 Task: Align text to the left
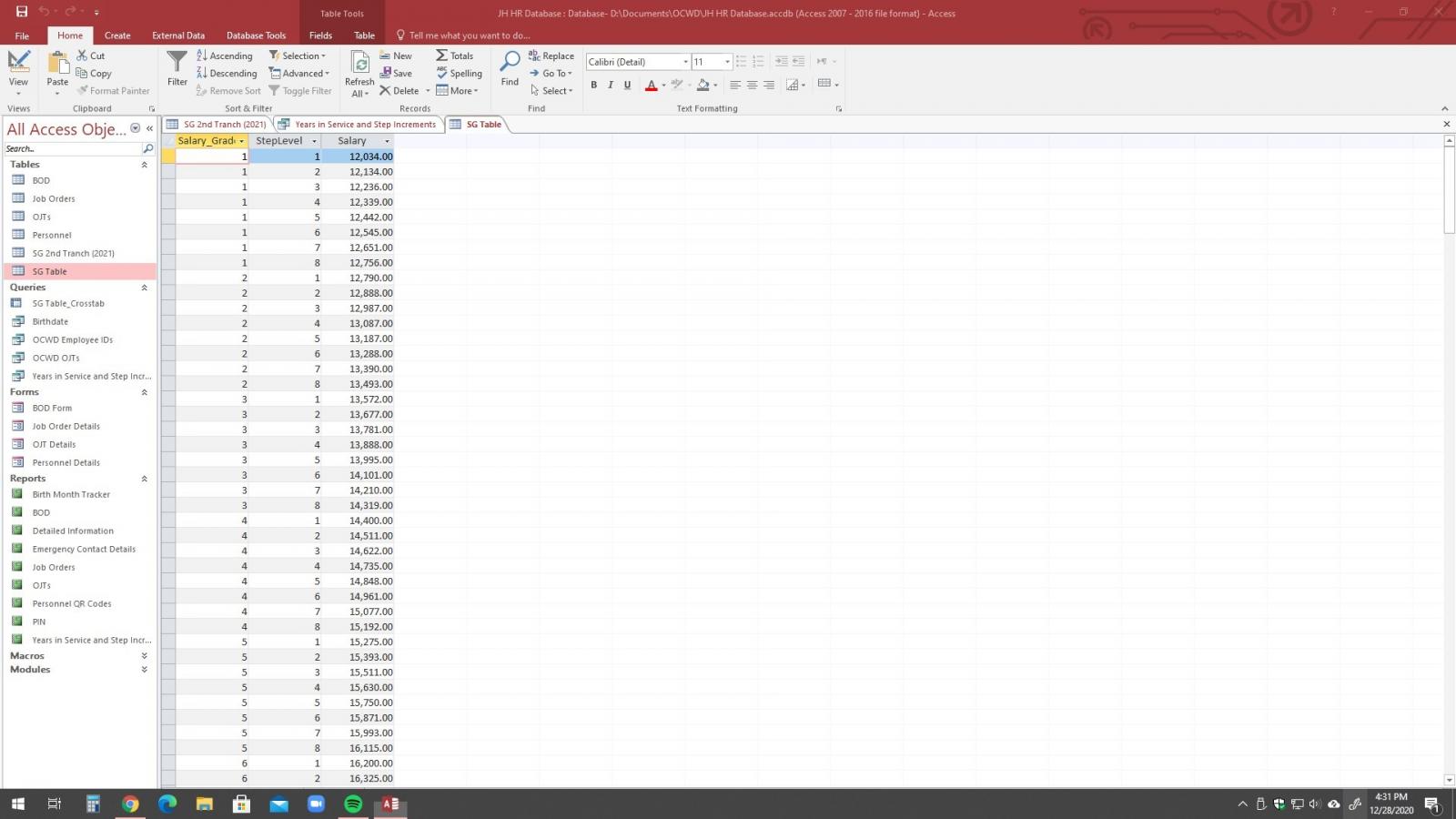point(734,85)
